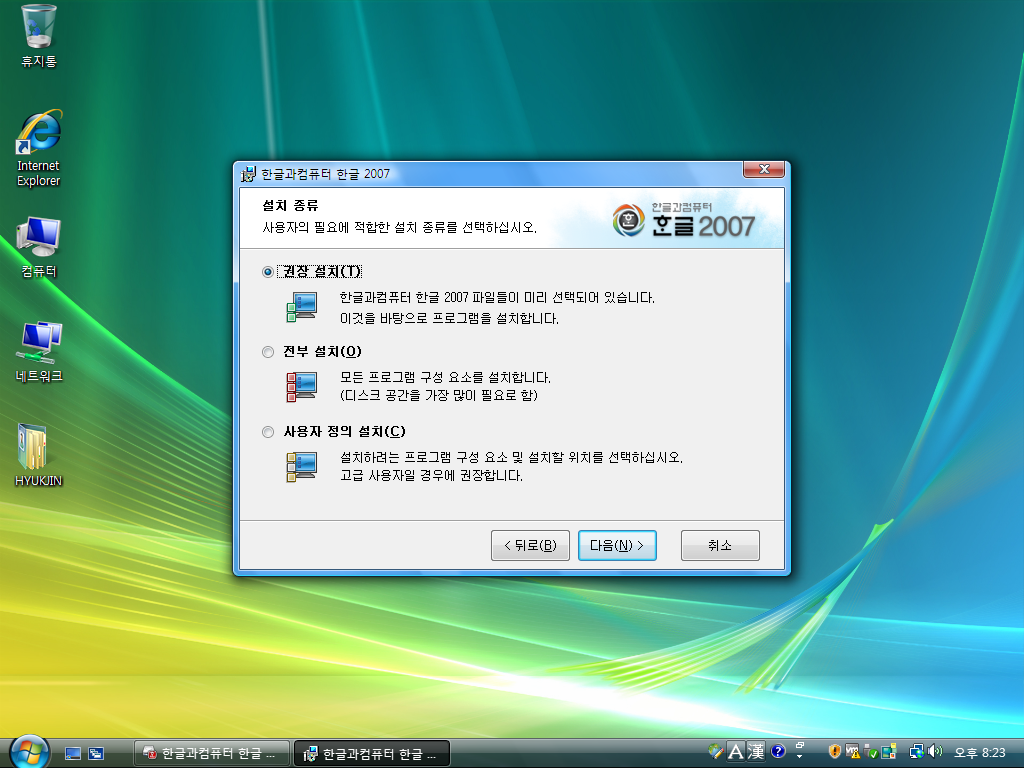Click the custom install yellow computer icon

[x=302, y=466]
